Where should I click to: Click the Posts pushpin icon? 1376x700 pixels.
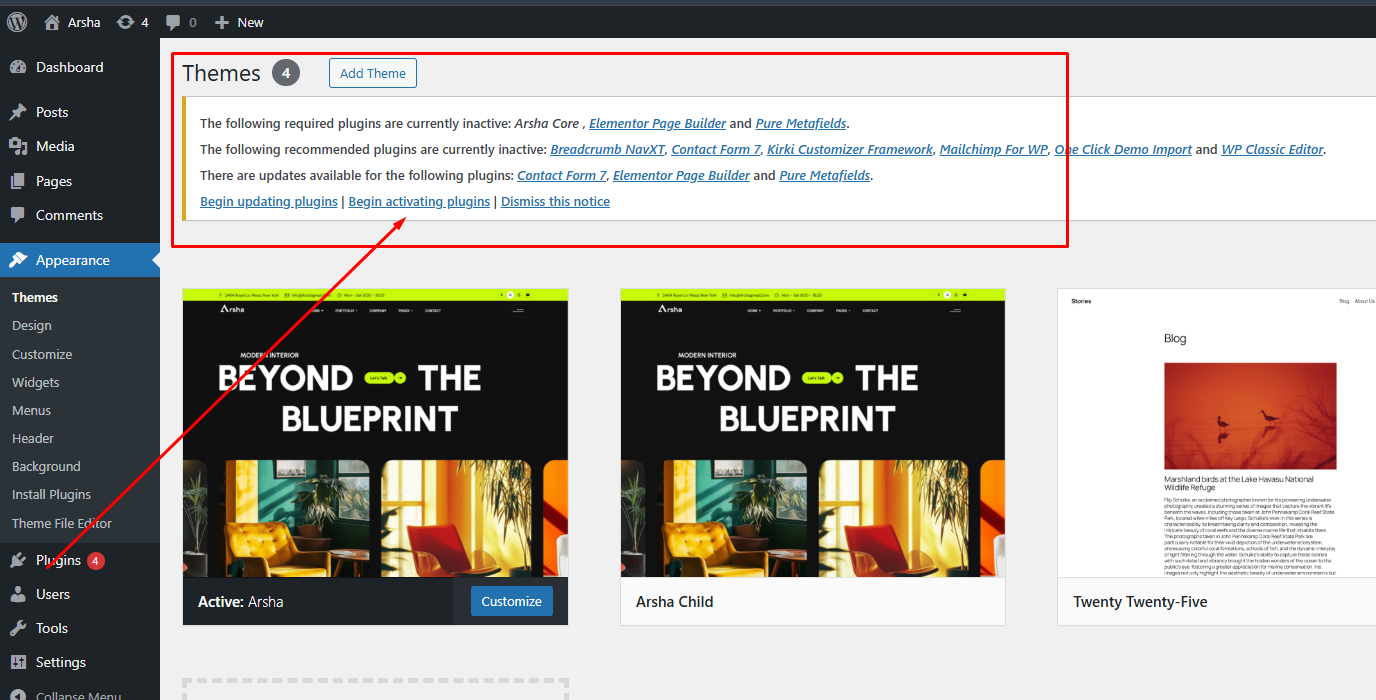pos(18,112)
